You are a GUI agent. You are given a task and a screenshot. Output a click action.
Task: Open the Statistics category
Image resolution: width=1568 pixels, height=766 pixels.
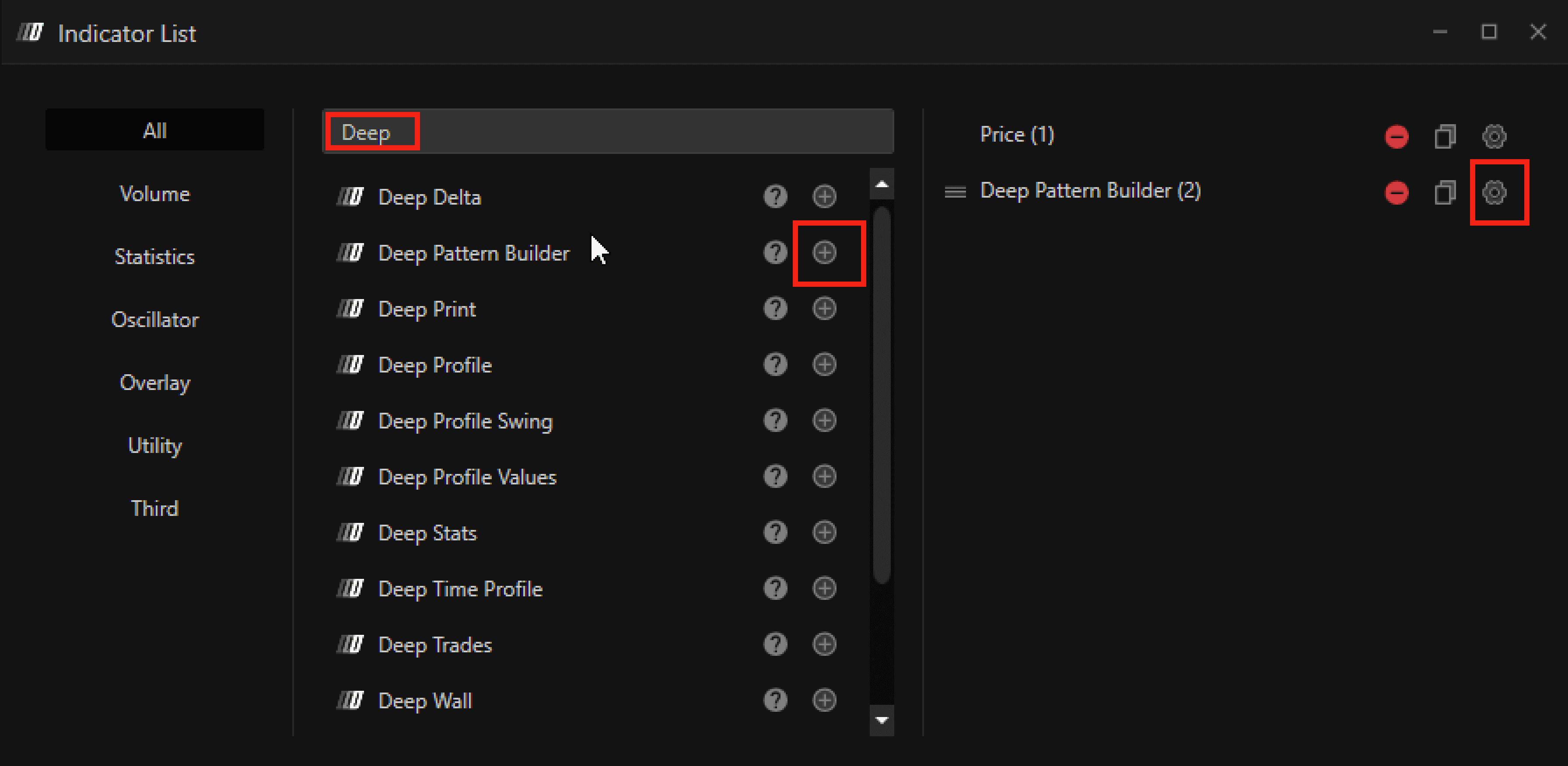click(154, 257)
